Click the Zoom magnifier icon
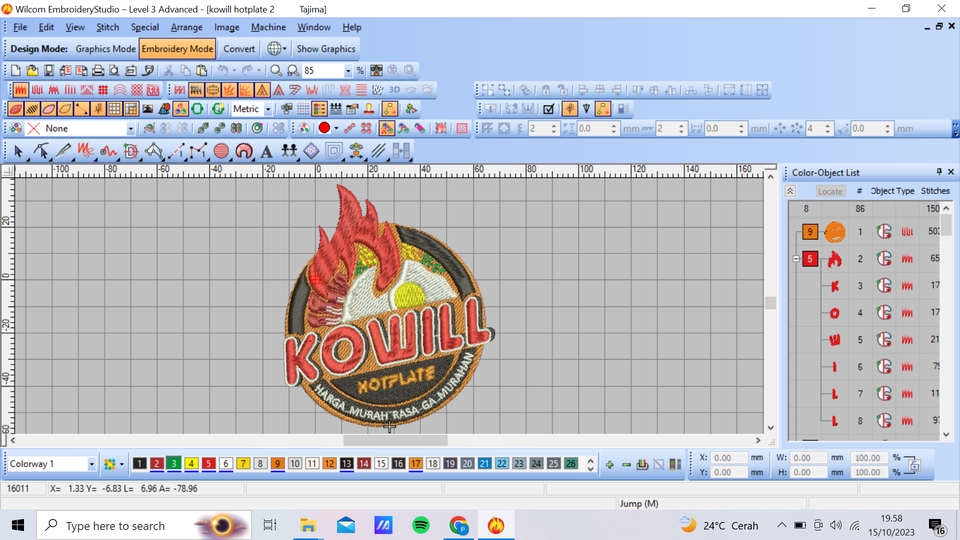The image size is (960, 540). 276,70
